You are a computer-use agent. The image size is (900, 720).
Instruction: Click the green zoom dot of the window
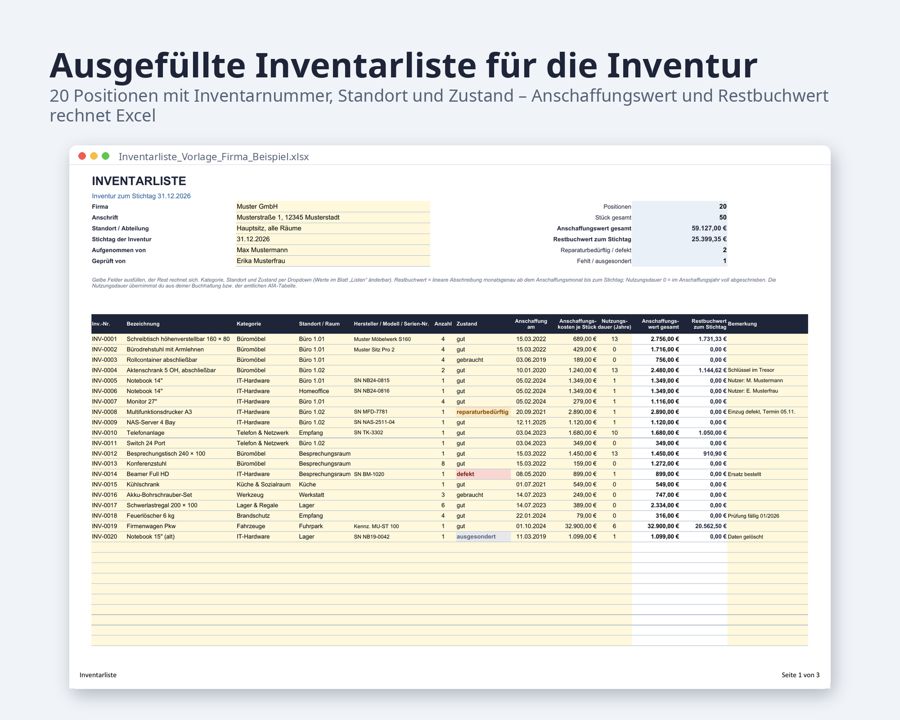point(106,156)
